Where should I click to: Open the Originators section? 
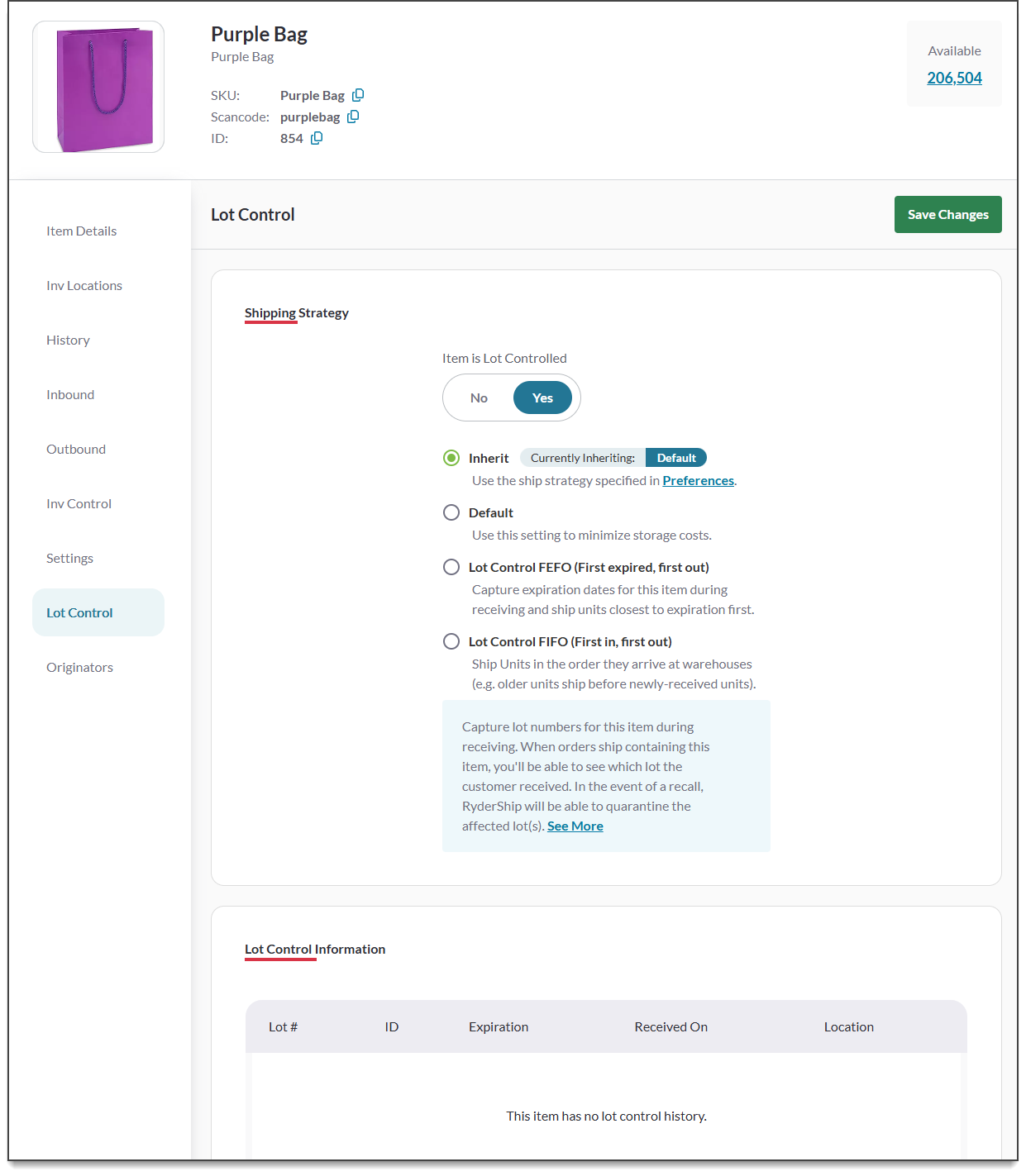click(79, 667)
